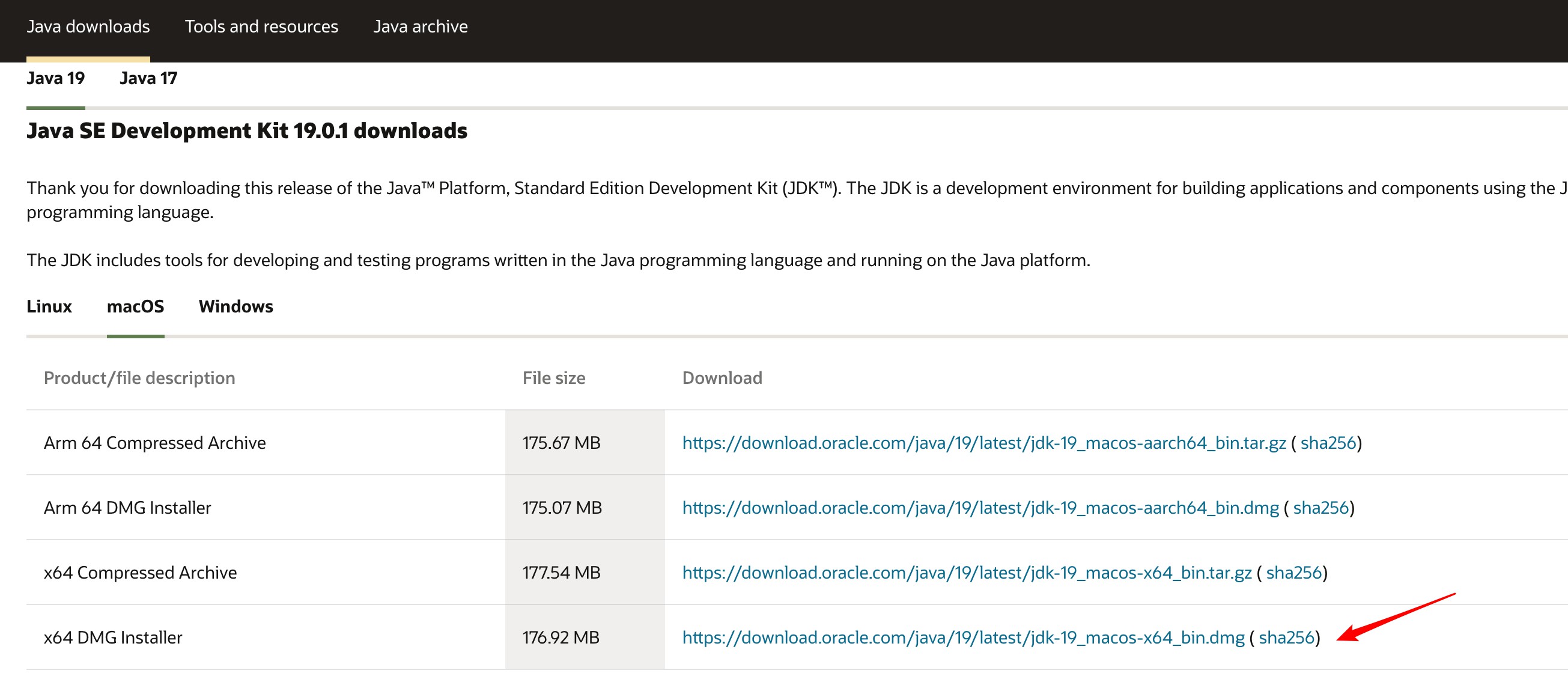Download the macos-aarch64_bin.tar.gz archive link

tap(983, 443)
